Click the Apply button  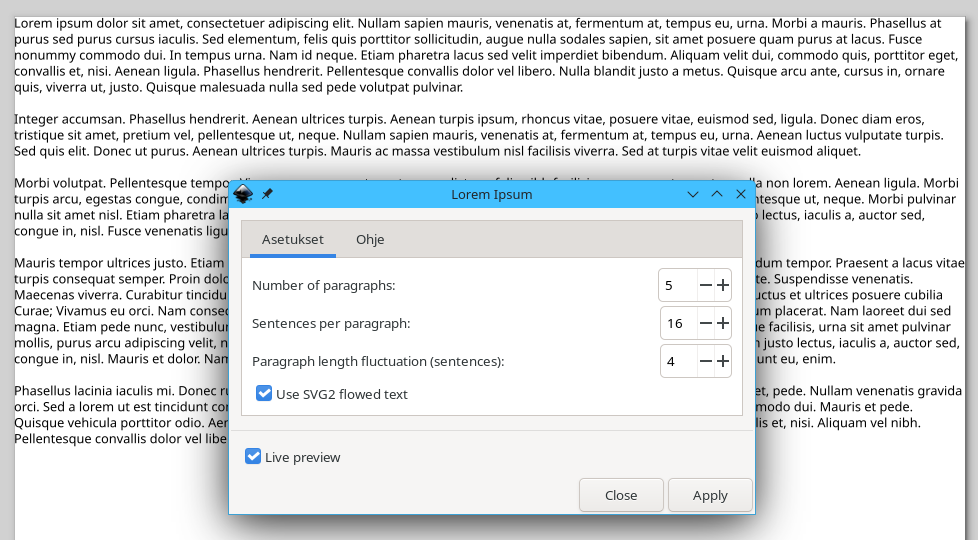click(710, 495)
